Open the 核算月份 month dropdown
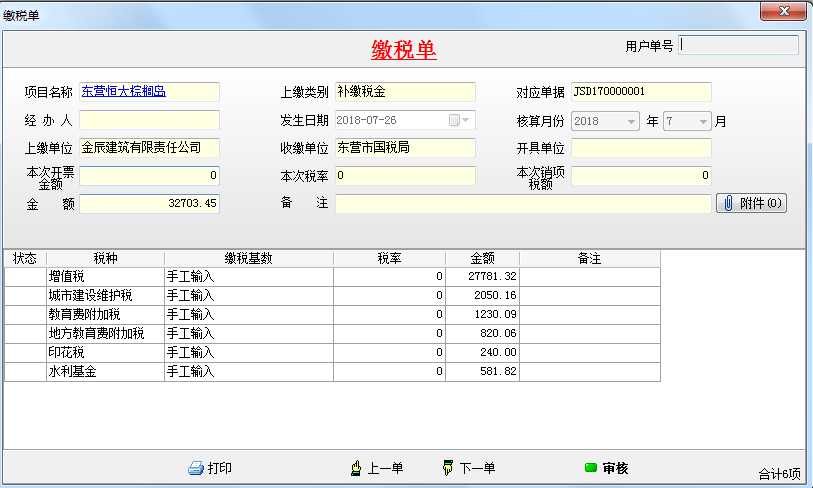 coord(703,121)
